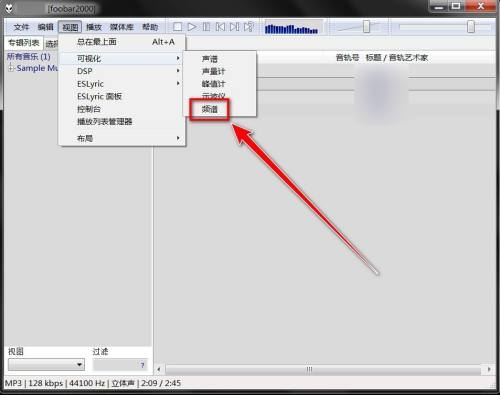Adjust the volume slider handle

coord(366,27)
